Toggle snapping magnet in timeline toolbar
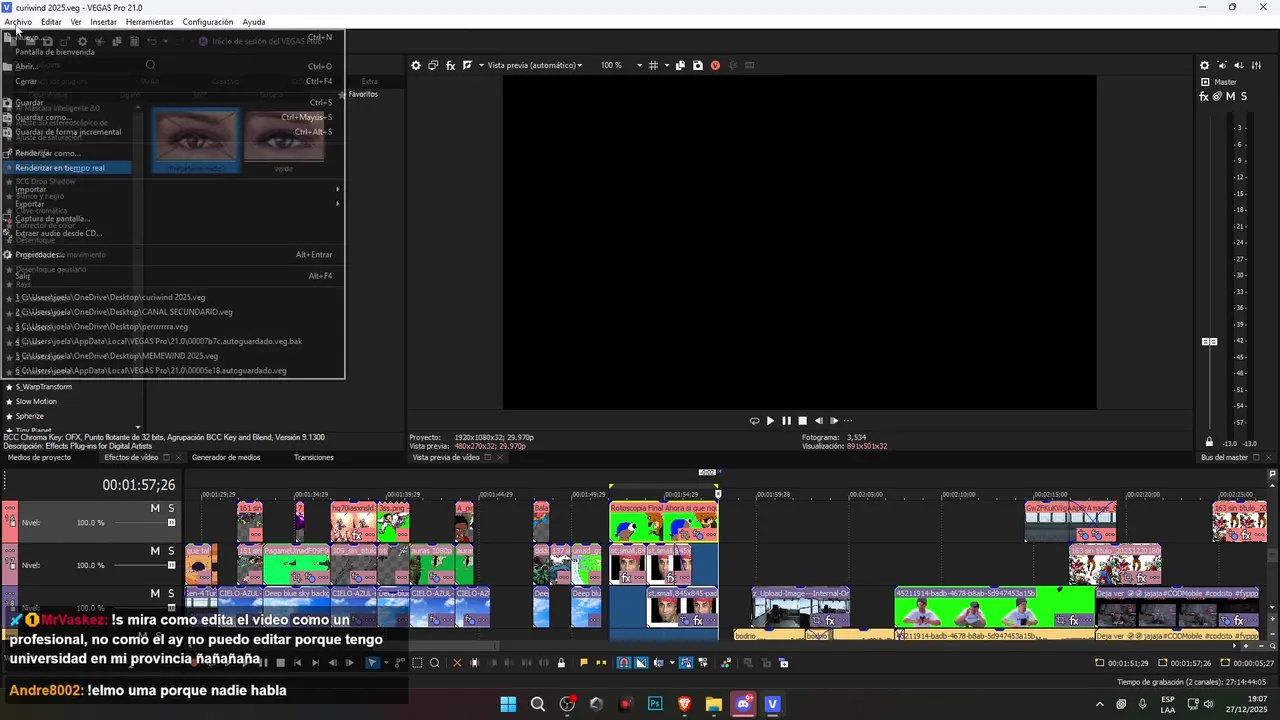The width and height of the screenshot is (1280, 720). tap(623, 662)
